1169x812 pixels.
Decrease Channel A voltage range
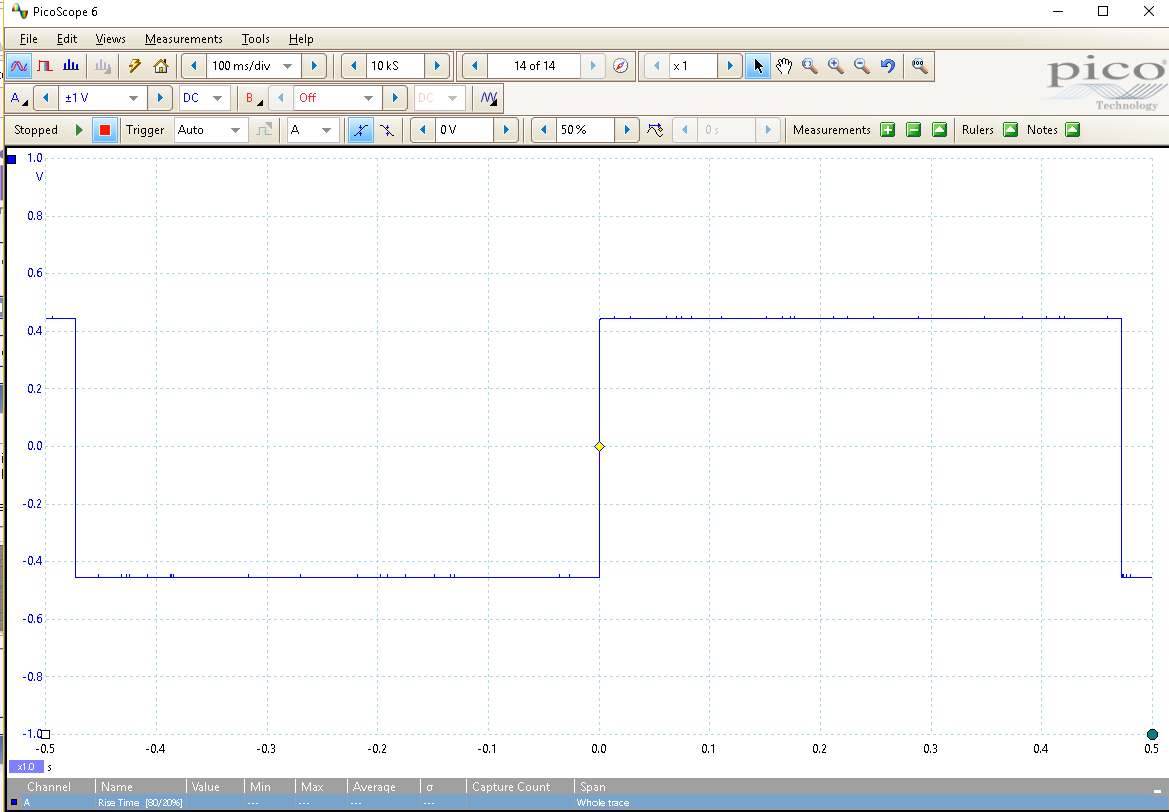46,98
